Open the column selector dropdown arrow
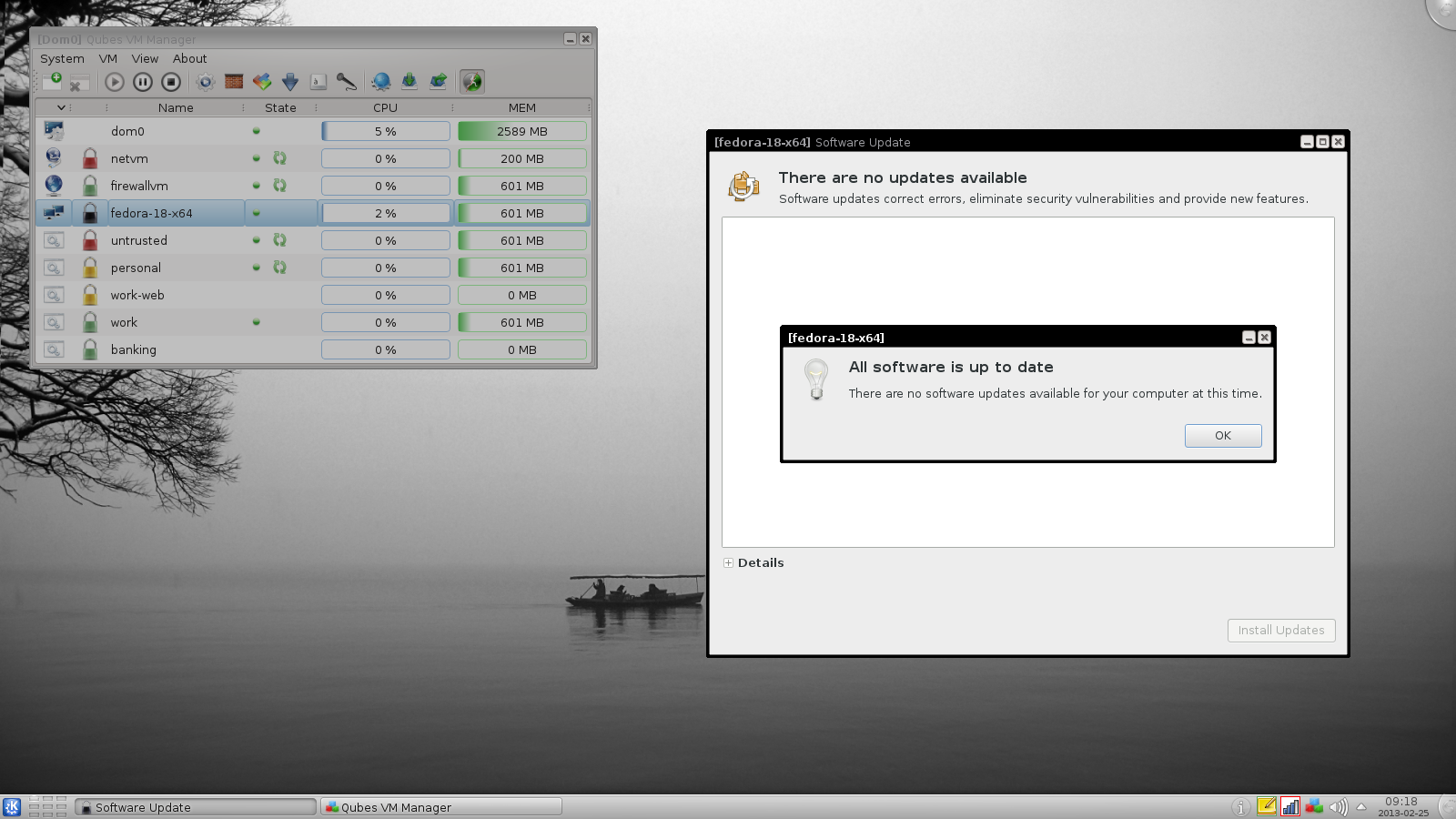Screen dimensions: 1456x819 61,107
